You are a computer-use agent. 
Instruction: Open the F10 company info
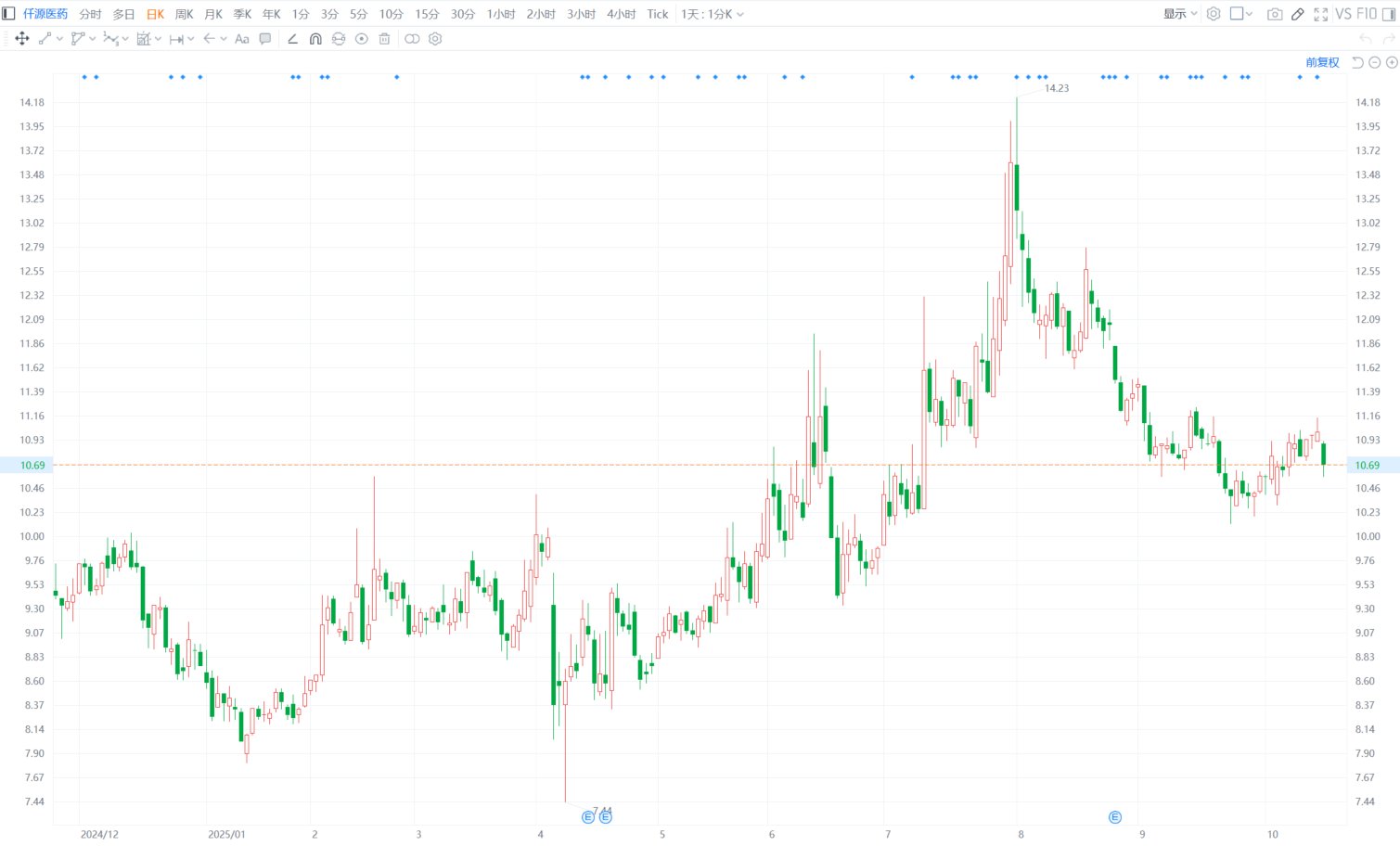click(x=1367, y=14)
